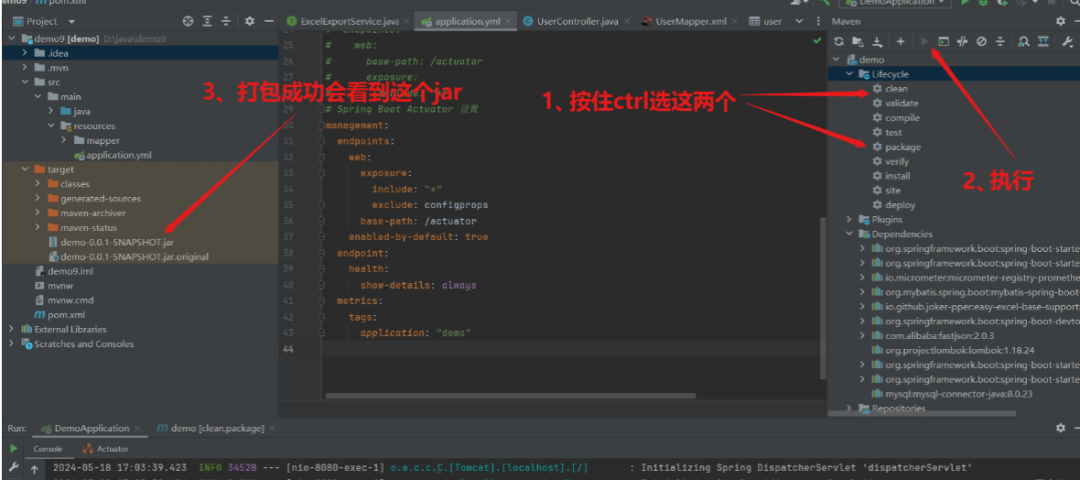
Task: Click locate file target icon in Project panel
Action: point(188,21)
